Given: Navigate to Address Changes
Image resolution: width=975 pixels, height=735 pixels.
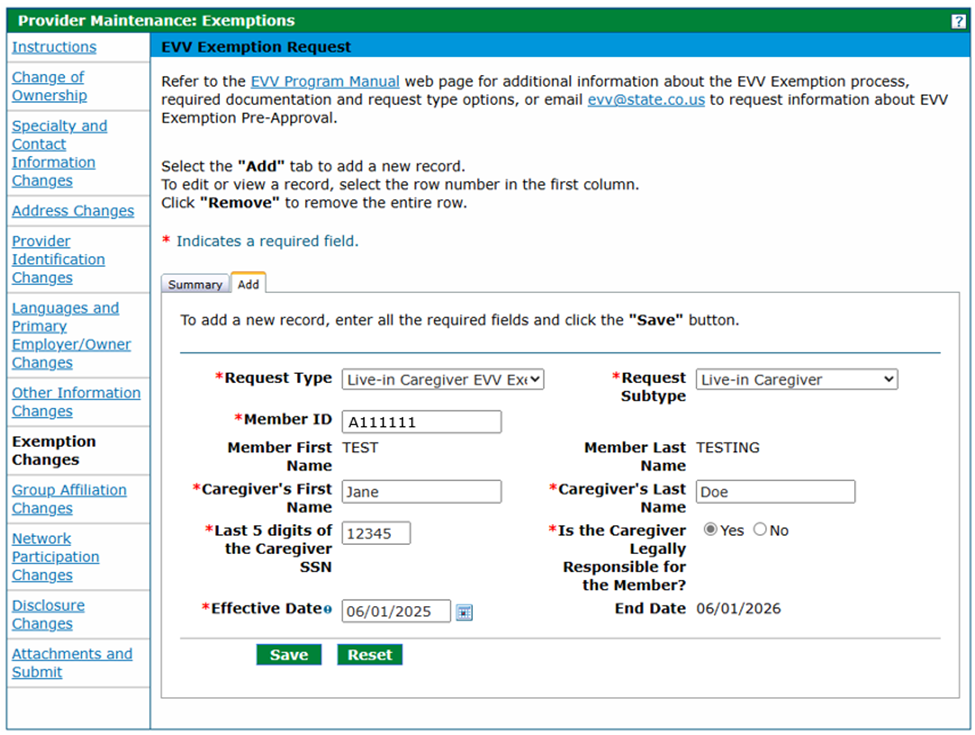Looking at the screenshot, I should click(73, 211).
